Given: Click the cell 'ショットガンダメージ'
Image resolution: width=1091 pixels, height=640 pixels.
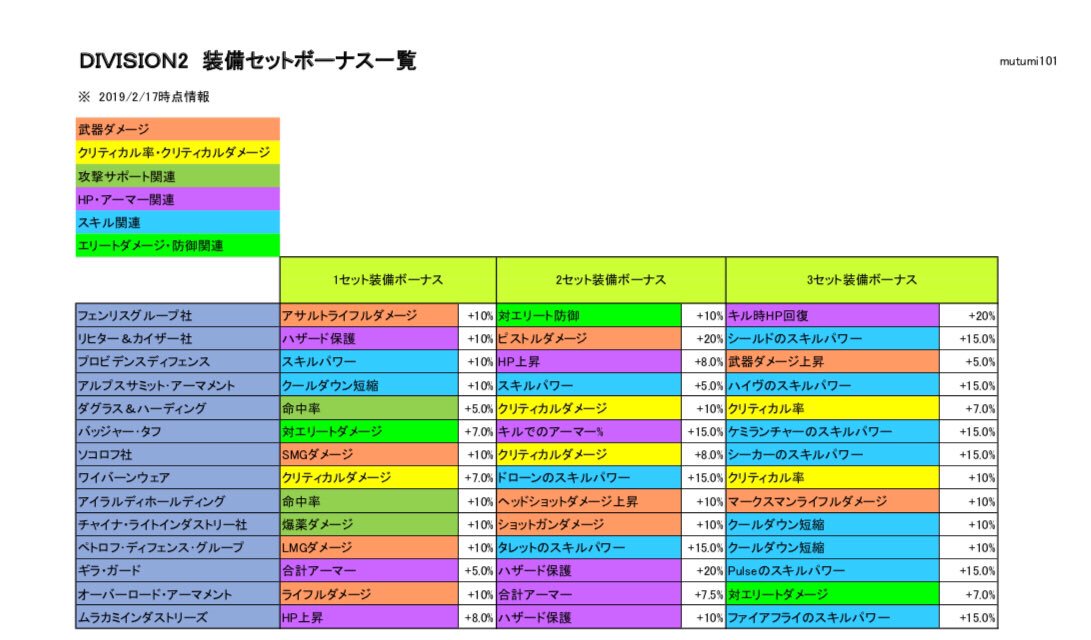Looking at the screenshot, I should coord(589,525).
